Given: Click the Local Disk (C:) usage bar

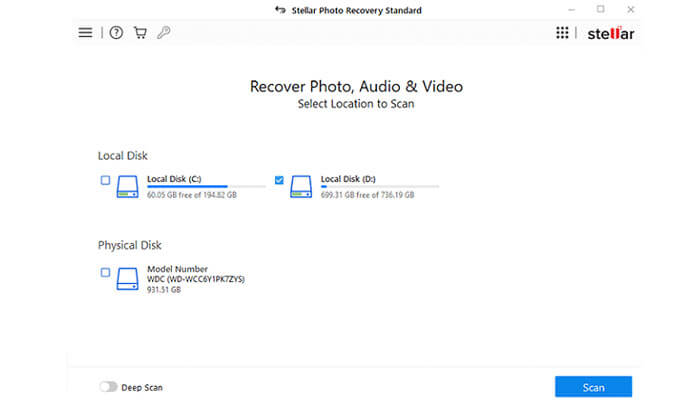Looking at the screenshot, I should pos(206,187).
